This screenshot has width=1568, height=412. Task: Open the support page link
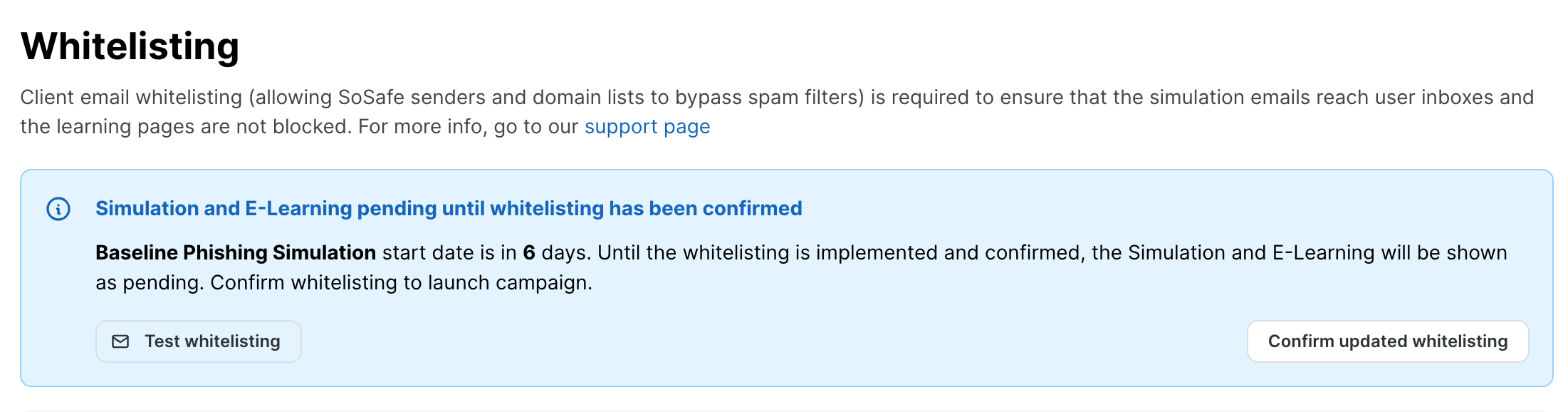point(647,127)
